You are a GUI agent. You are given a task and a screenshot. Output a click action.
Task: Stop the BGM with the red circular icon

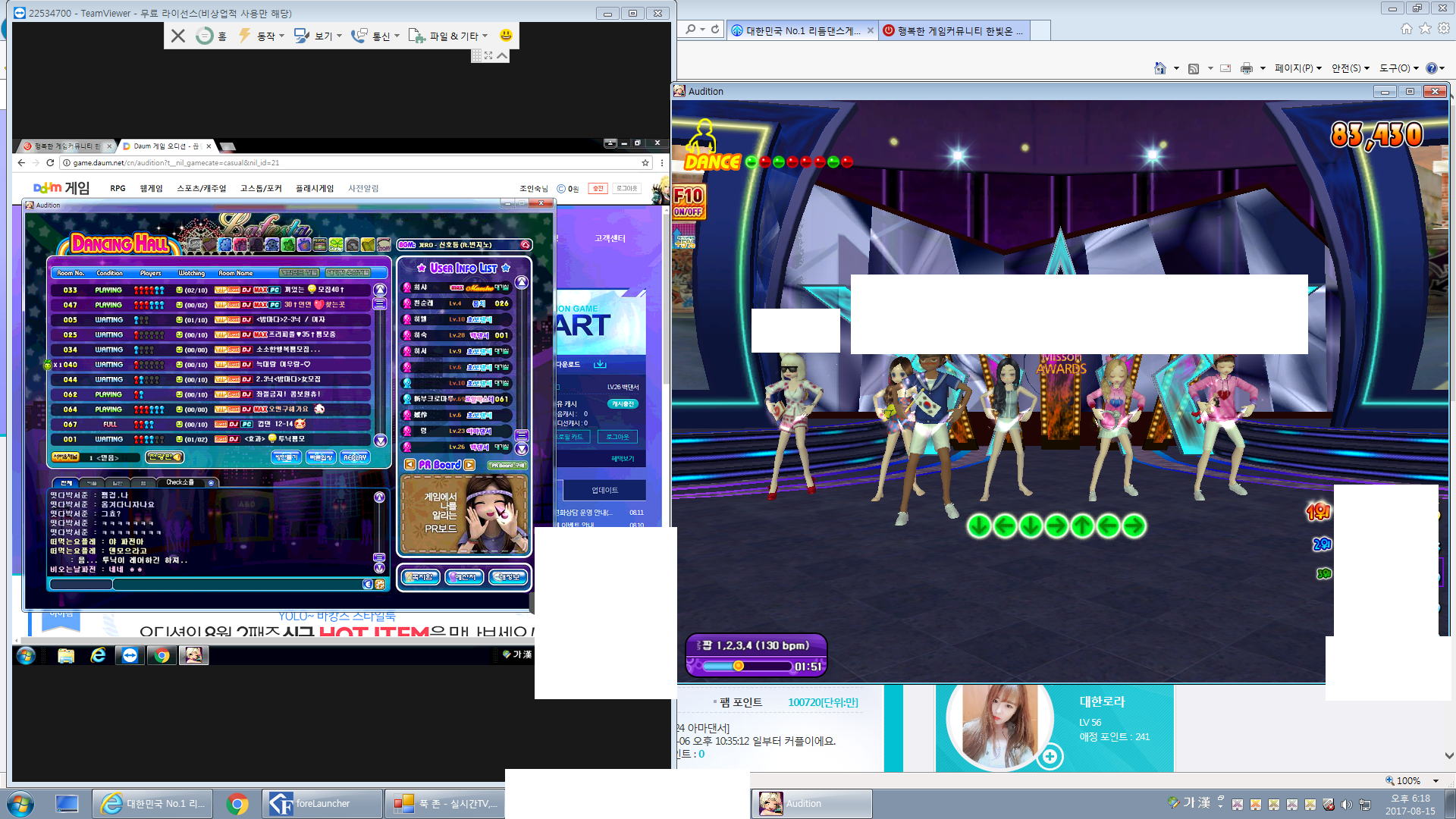525,244
